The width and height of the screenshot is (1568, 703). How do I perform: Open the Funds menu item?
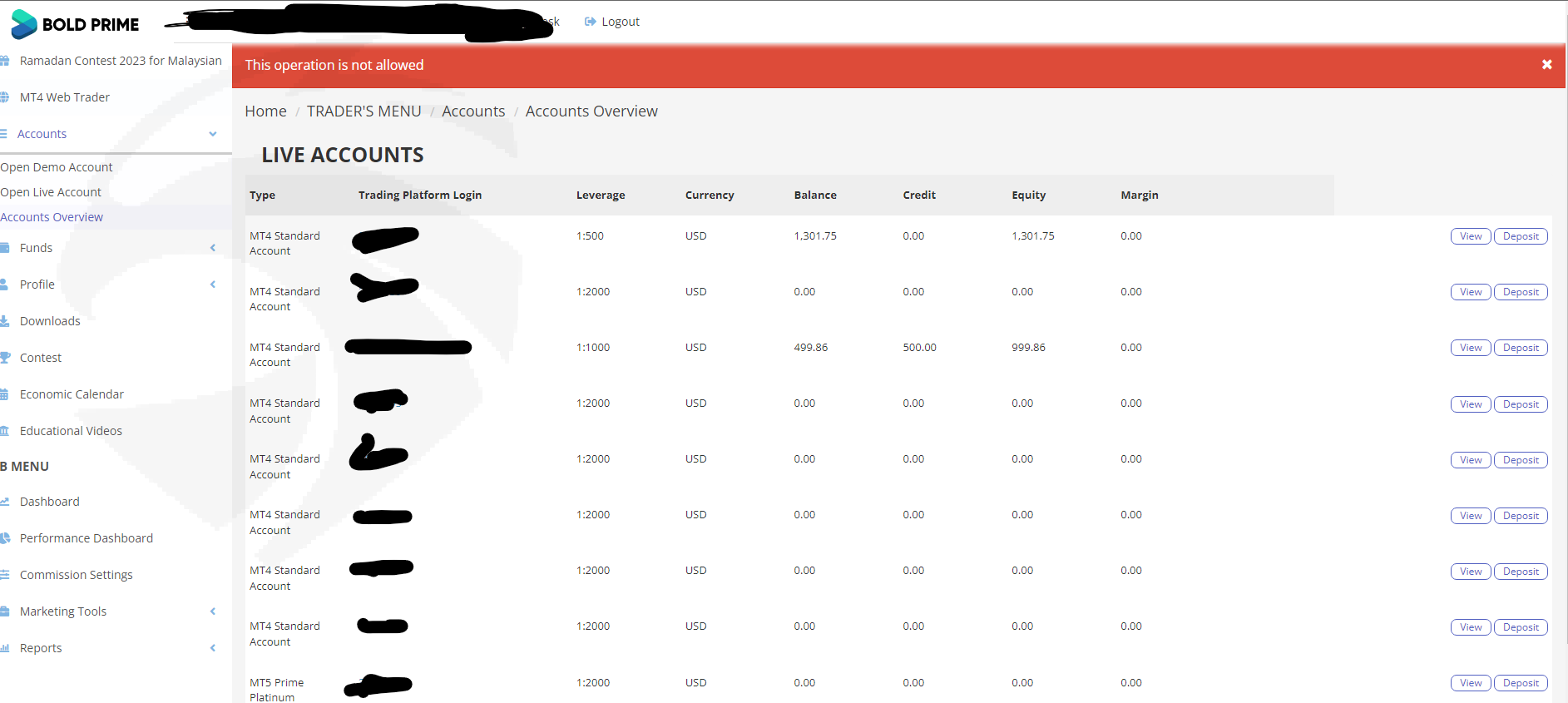36,248
